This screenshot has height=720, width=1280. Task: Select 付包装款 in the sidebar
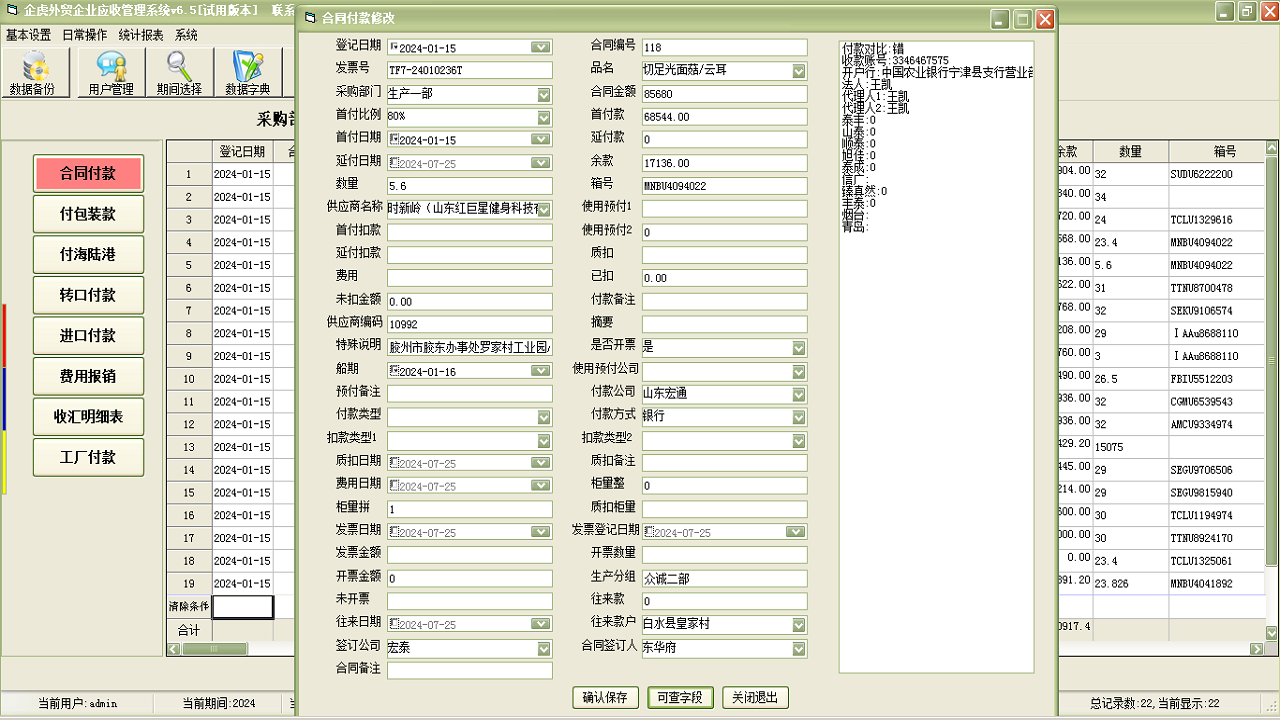click(x=88, y=214)
